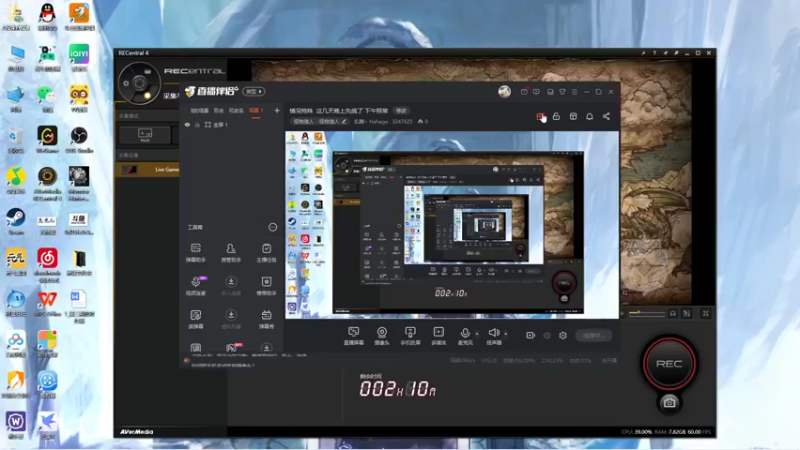Open orientation mode pill beside logo
Viewport: 800px width, 450px height.
click(254, 91)
